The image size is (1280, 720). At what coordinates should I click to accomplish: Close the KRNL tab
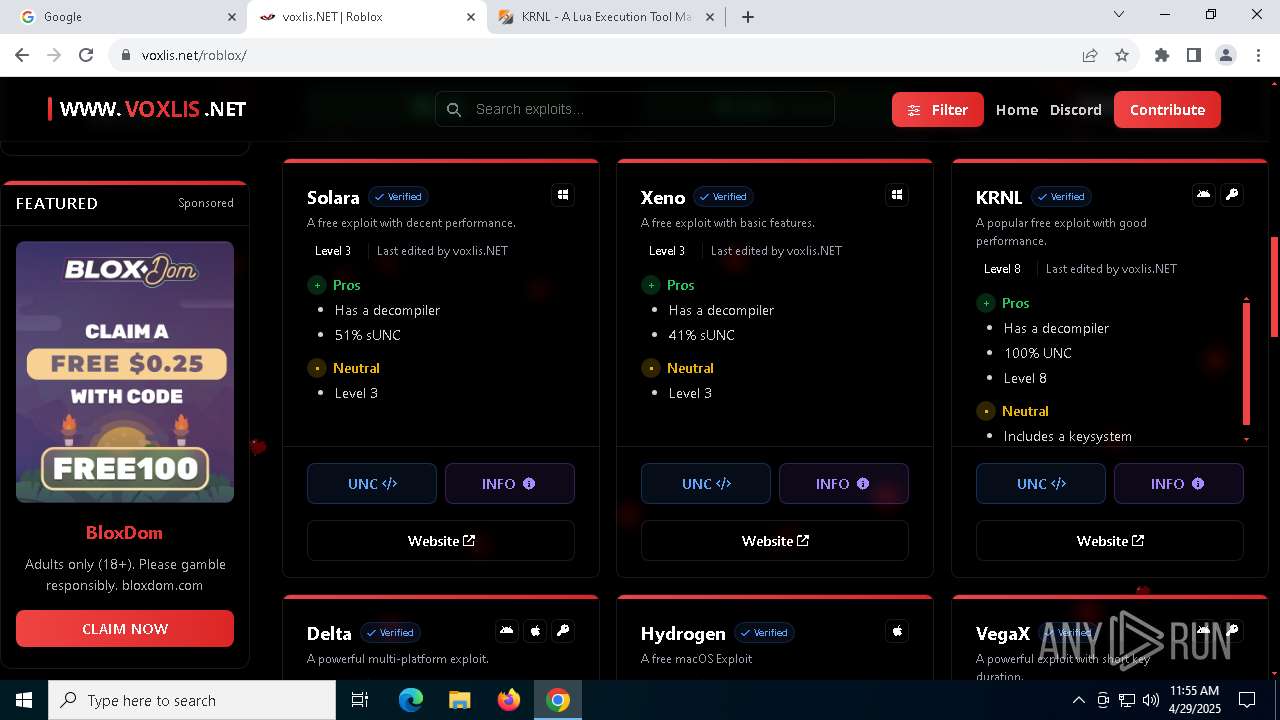(x=710, y=17)
